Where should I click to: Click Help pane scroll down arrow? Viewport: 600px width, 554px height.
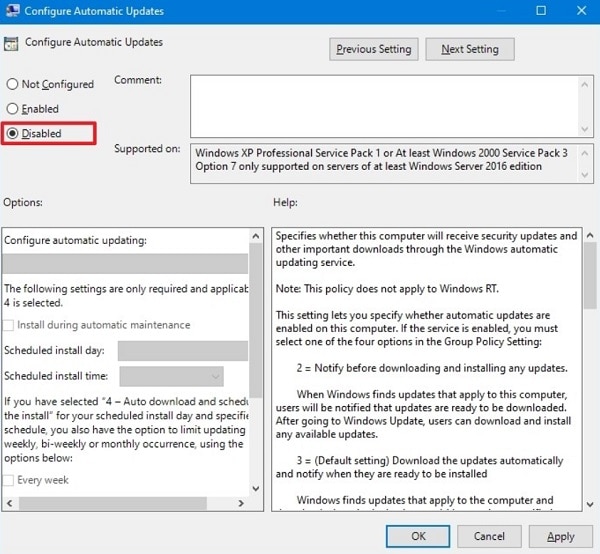point(590,504)
